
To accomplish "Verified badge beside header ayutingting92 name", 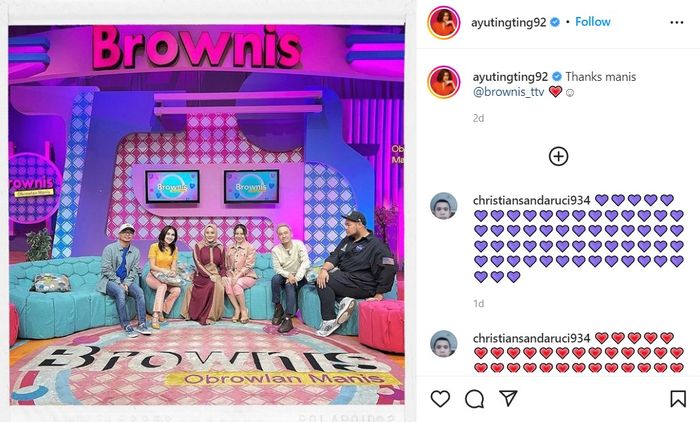I will (x=555, y=22).
